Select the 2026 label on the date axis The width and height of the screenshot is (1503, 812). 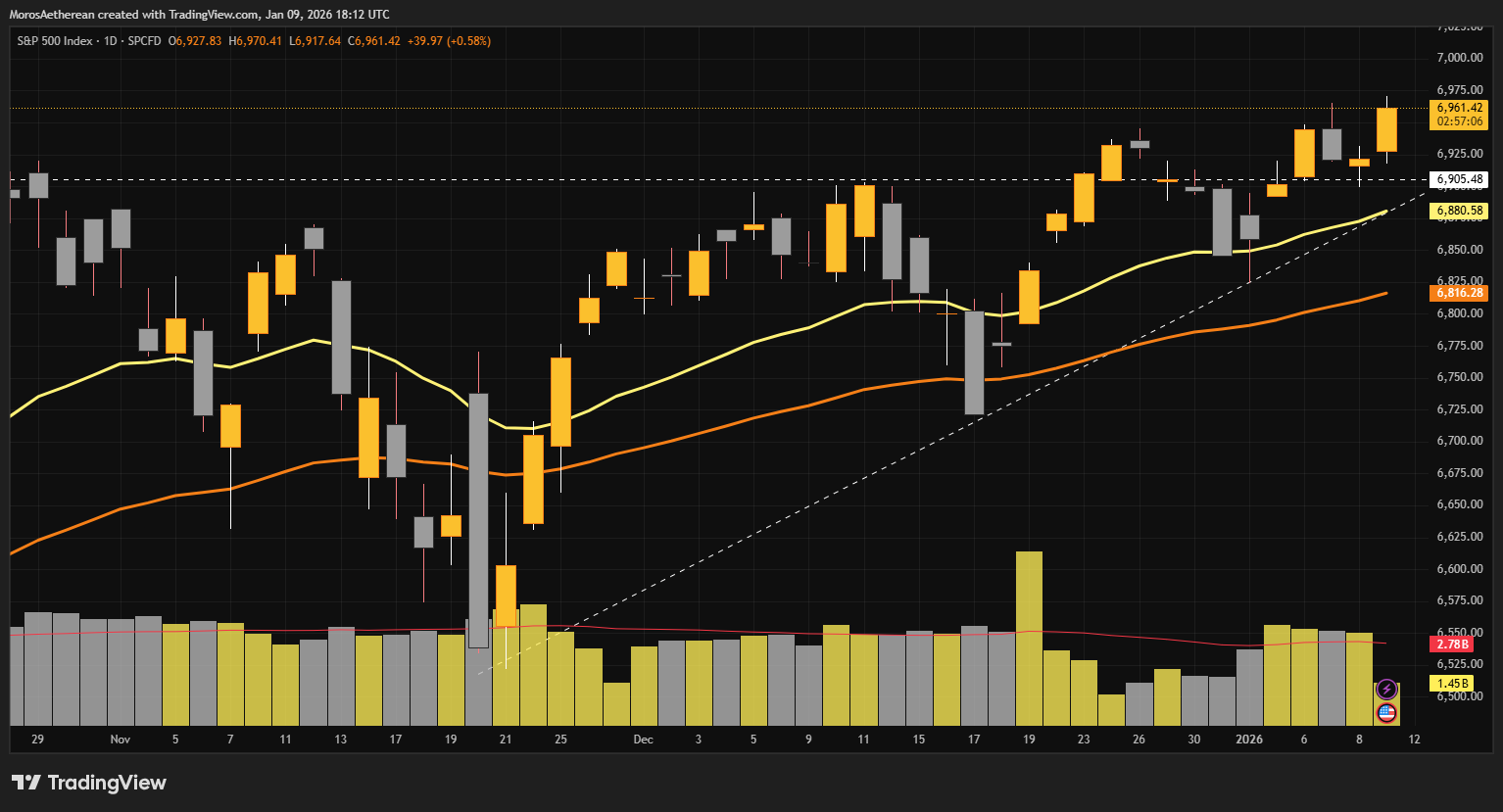click(1250, 740)
